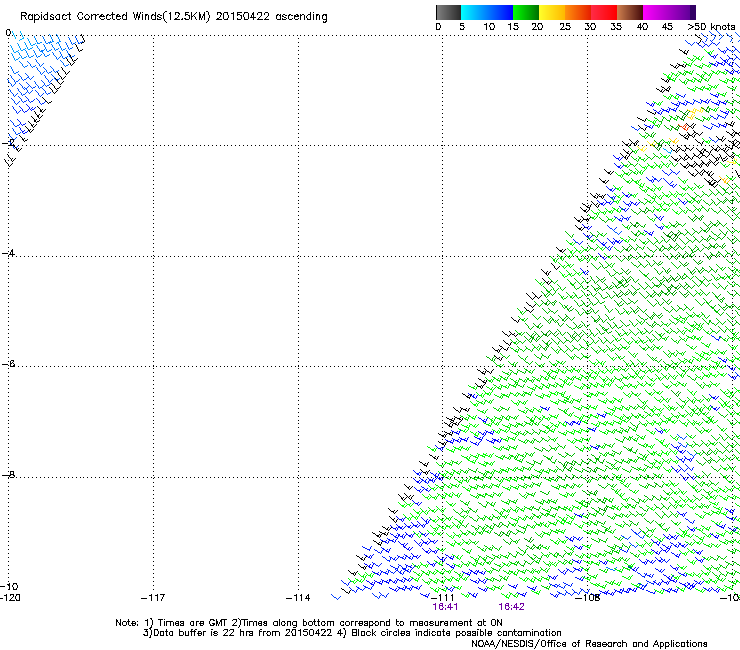Click the -117 longitude axis label

coord(153,598)
